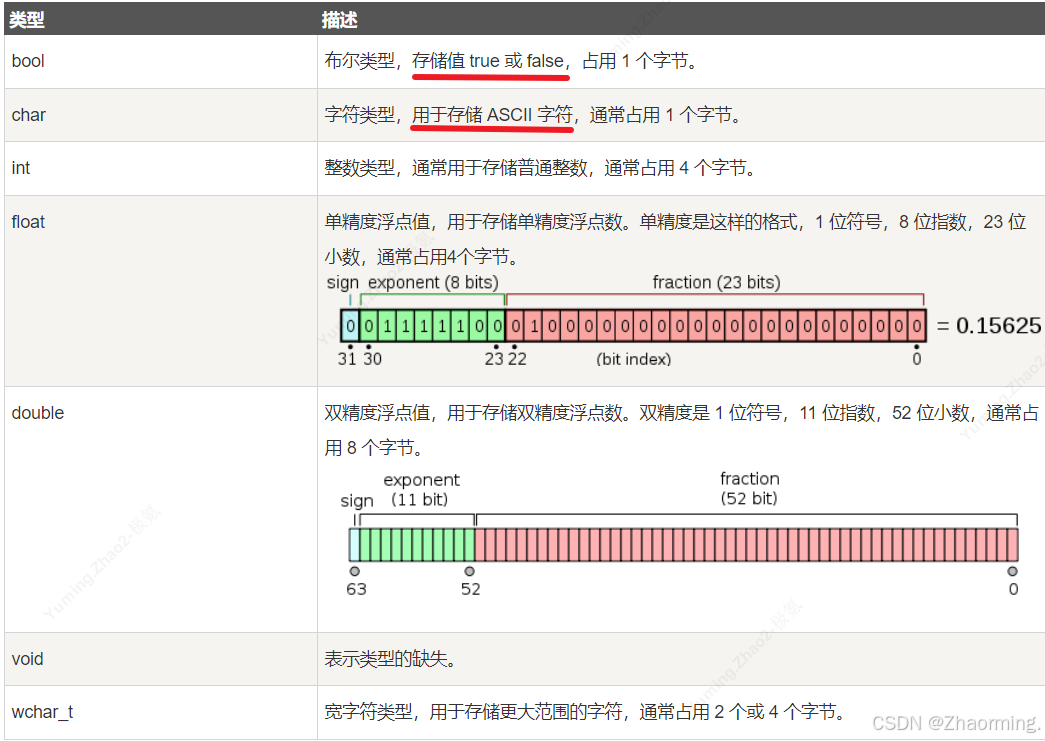The image size is (1045, 741).
Task: Click the = 0.15625 result value
Action: 988,326
